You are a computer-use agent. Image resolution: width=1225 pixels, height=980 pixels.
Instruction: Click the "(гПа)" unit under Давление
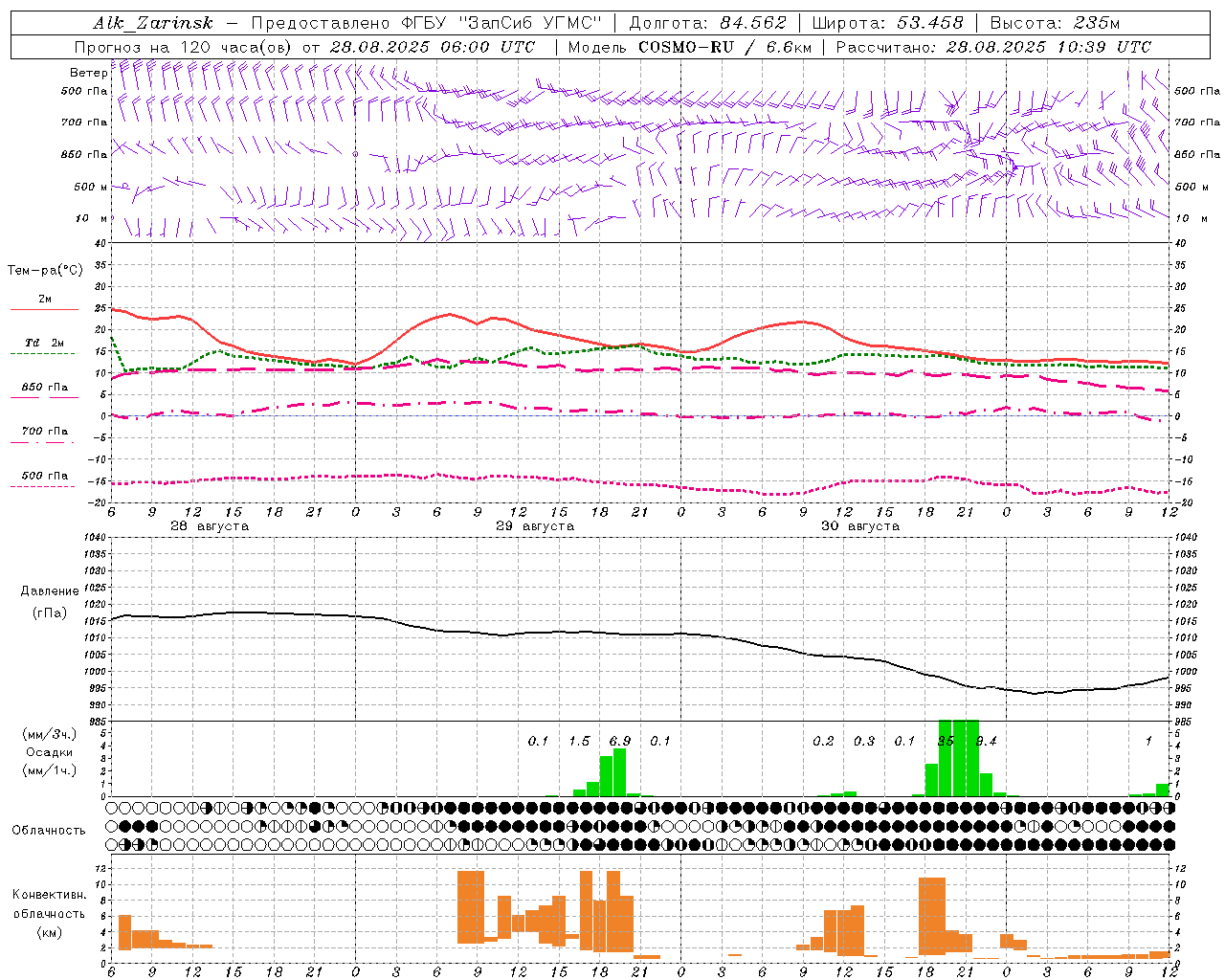[50, 612]
